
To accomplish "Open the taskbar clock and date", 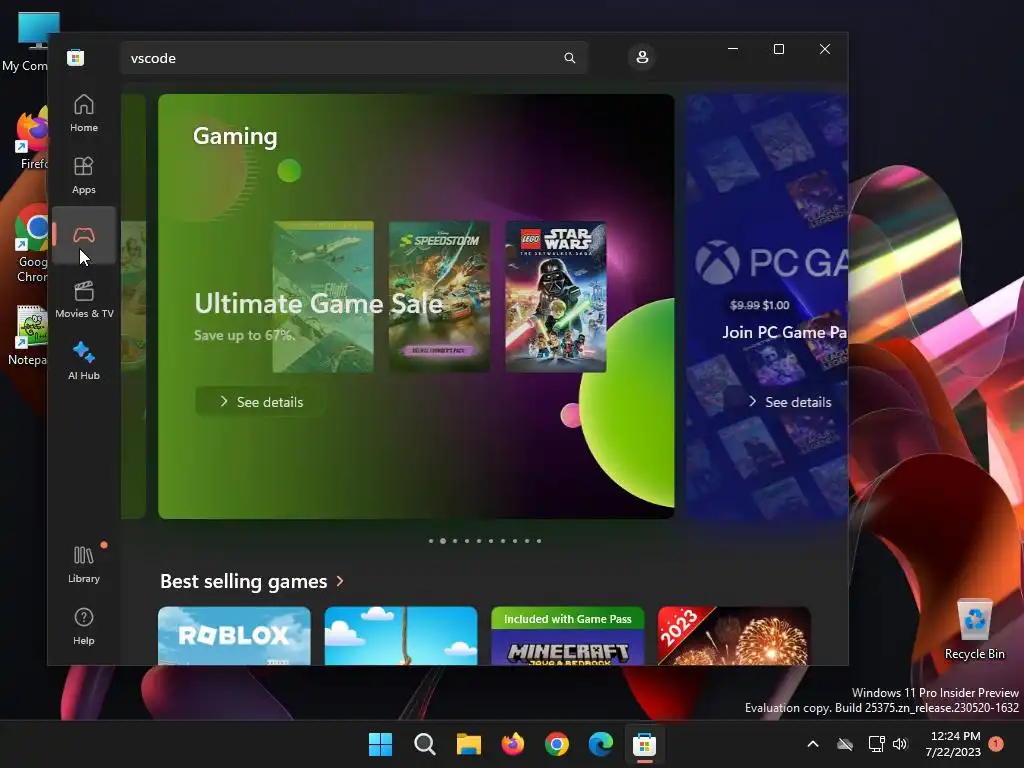I will (953, 744).
